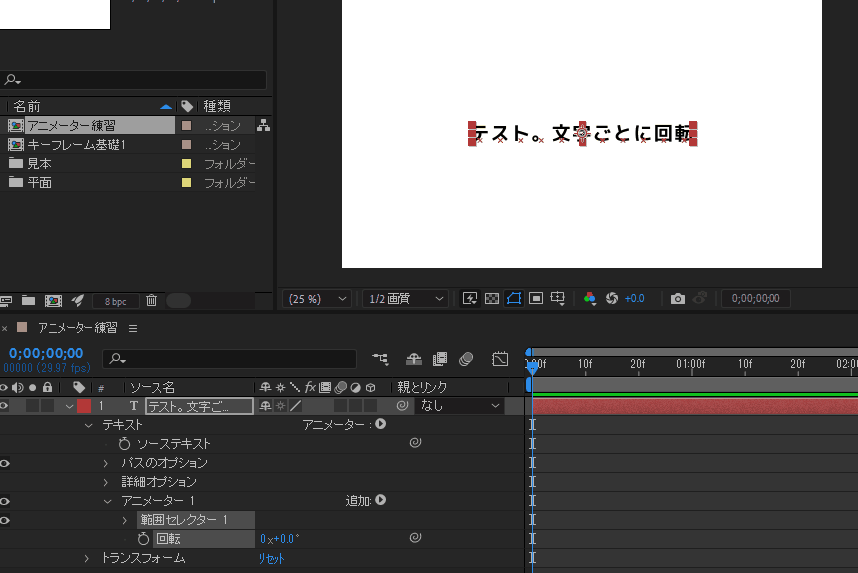The width and height of the screenshot is (858, 573).
Task: Create a new composition from project panel
Action: [x=53, y=300]
